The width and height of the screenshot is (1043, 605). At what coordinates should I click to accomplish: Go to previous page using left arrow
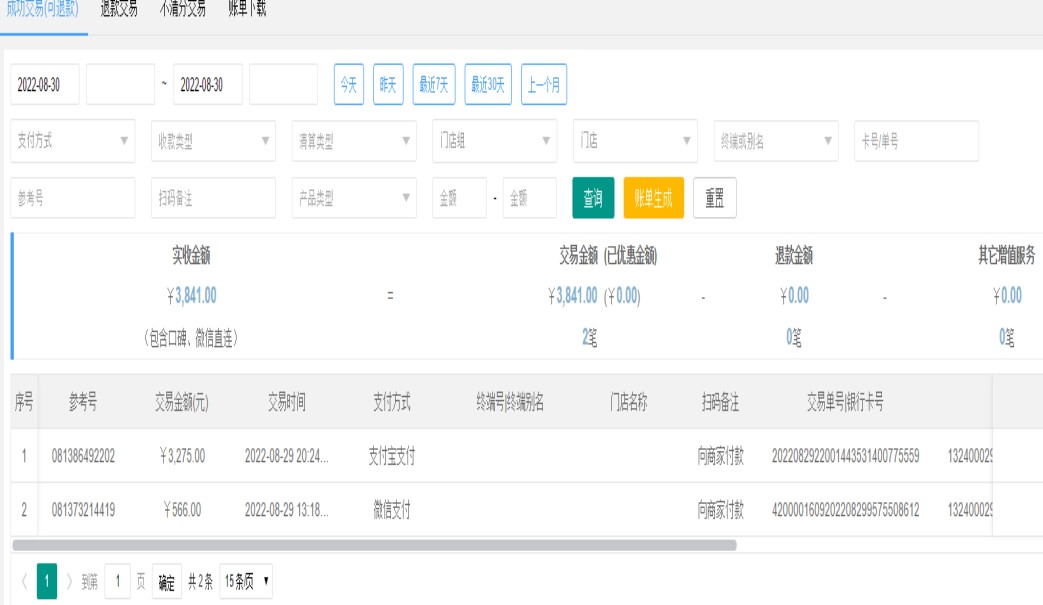[24, 582]
